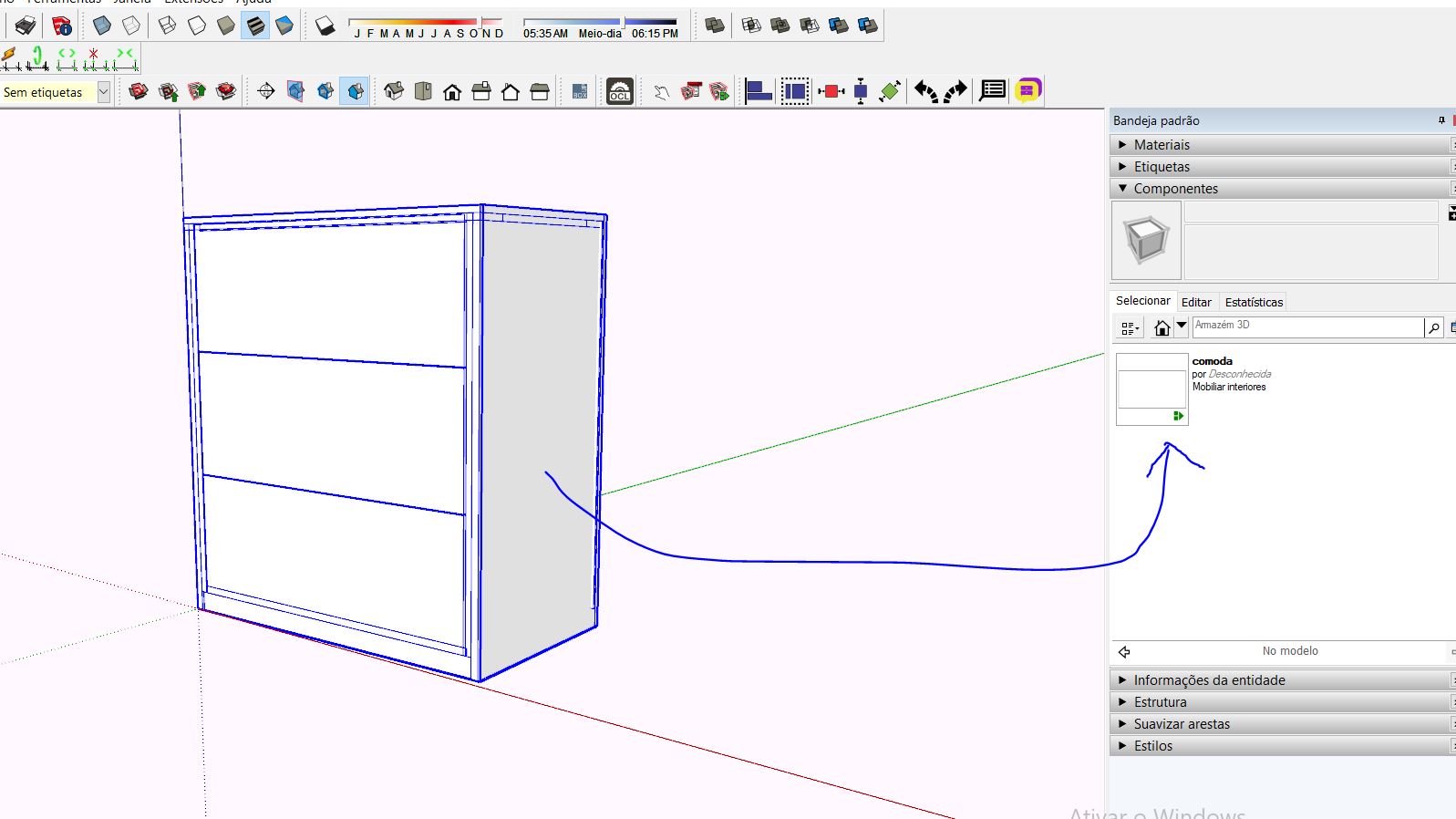Open the component view options dropdown
Image resolution: width=1456 pixels, height=819 pixels.
(1130, 327)
